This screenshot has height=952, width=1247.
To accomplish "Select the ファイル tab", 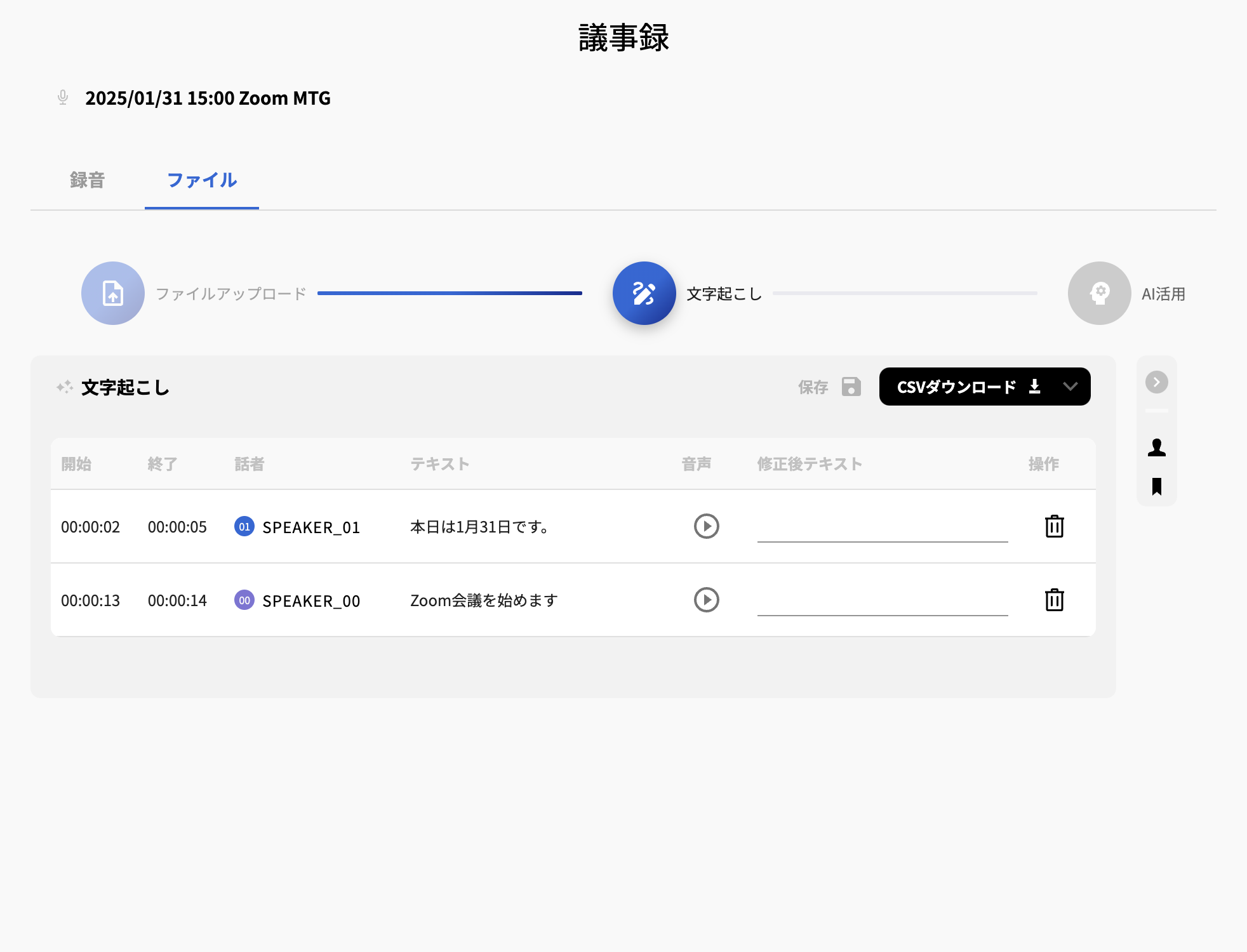I will (201, 180).
